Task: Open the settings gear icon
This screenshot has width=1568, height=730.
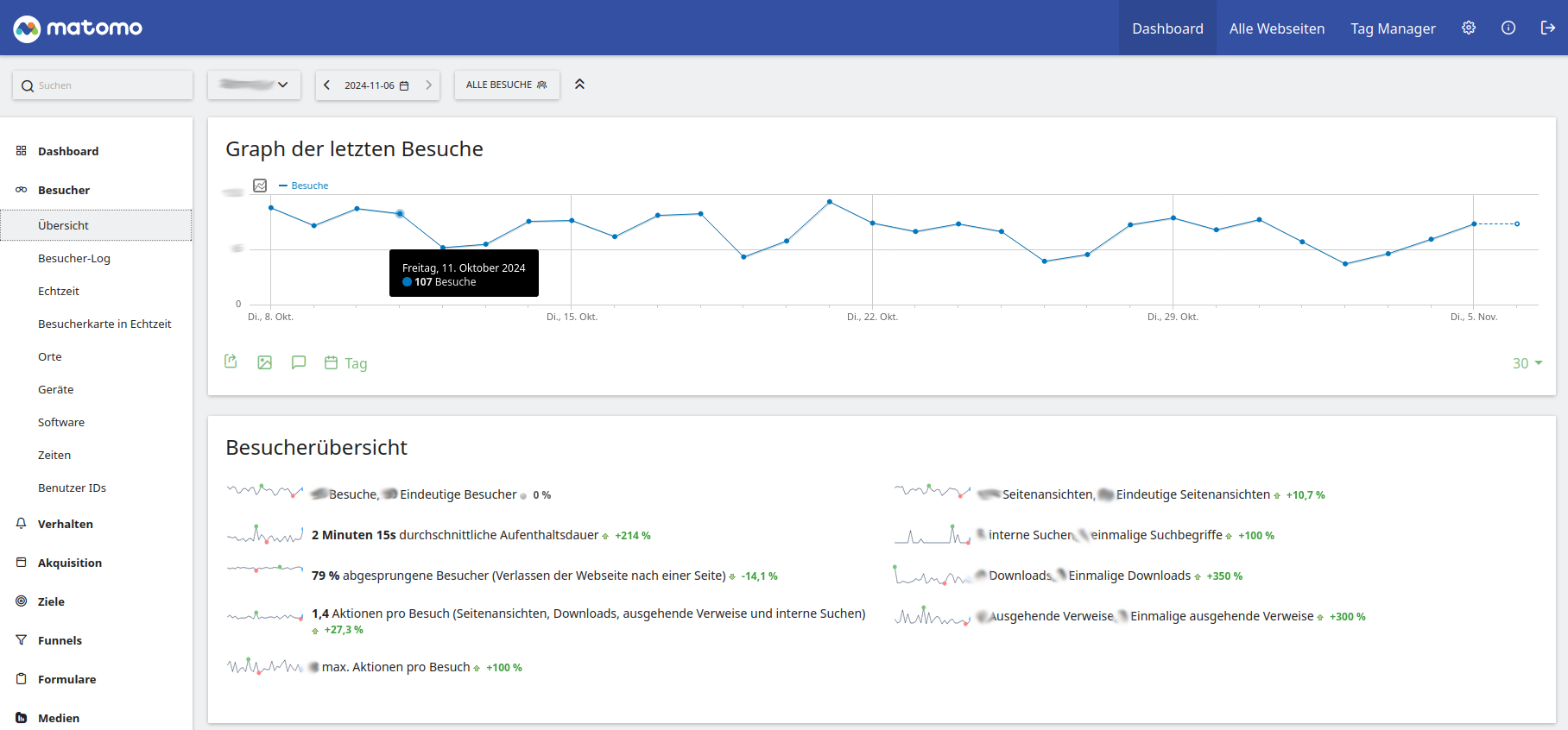Action: (1468, 28)
